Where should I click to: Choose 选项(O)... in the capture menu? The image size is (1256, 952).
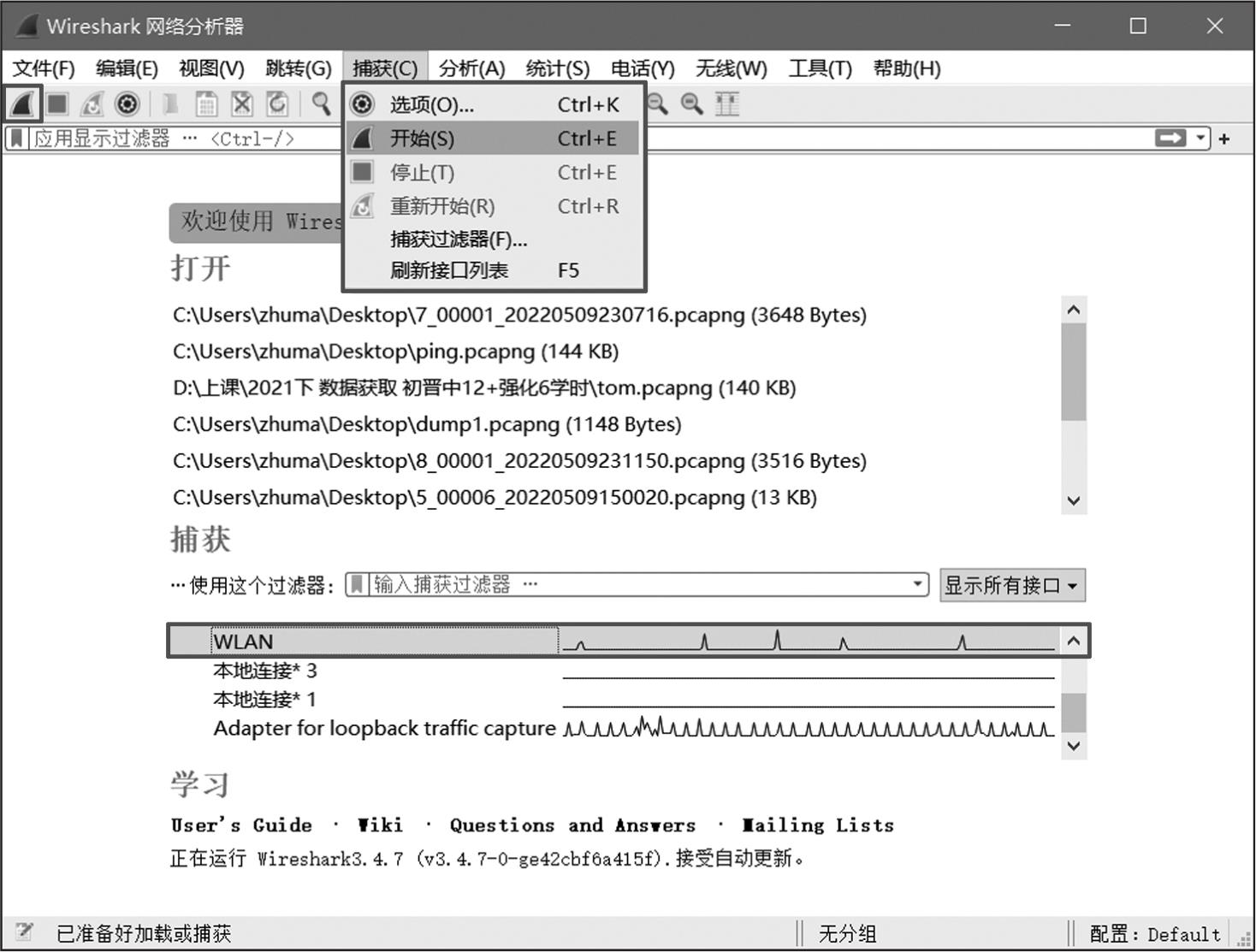494,104
